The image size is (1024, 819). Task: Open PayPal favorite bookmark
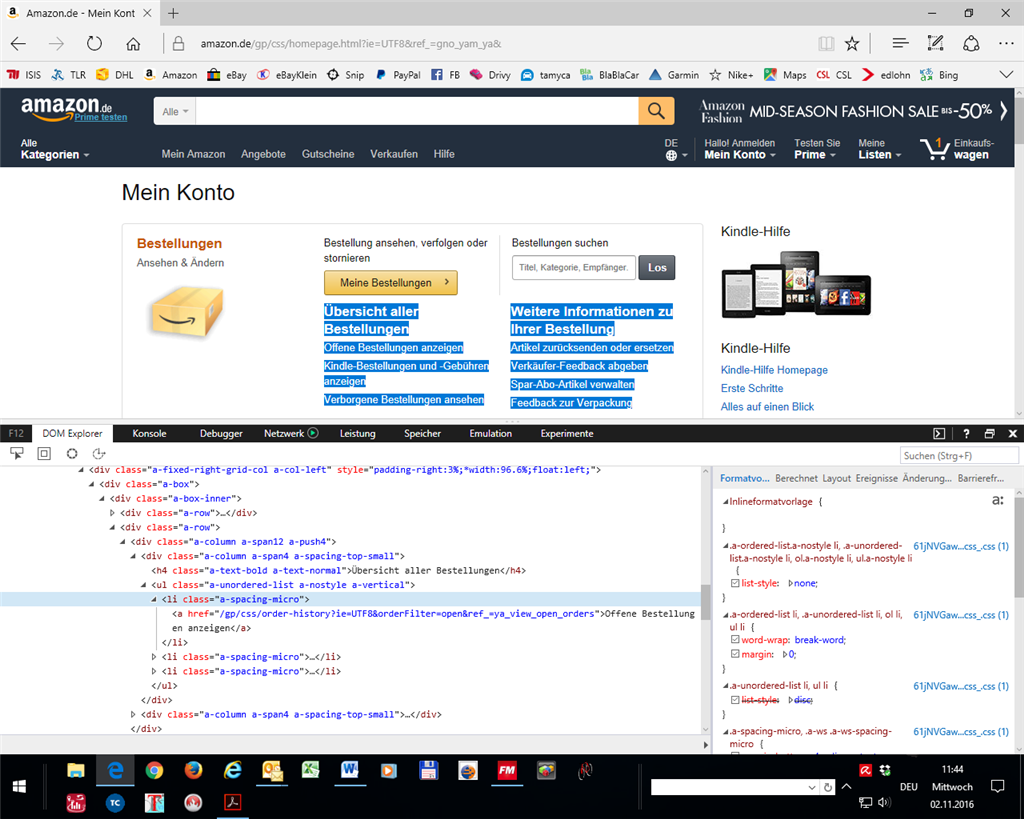[398, 75]
